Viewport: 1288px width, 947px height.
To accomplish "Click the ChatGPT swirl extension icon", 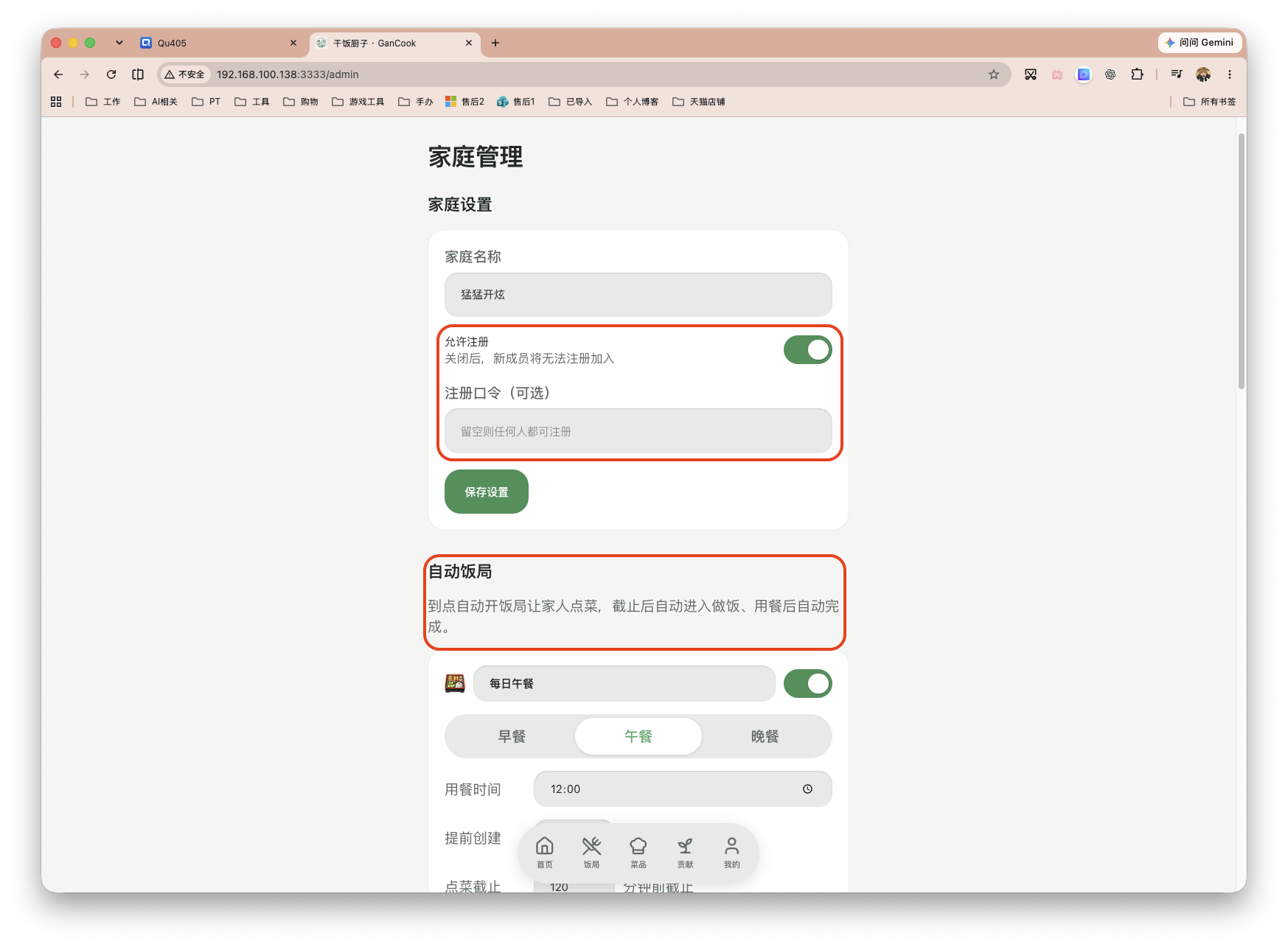I will click(x=1110, y=74).
